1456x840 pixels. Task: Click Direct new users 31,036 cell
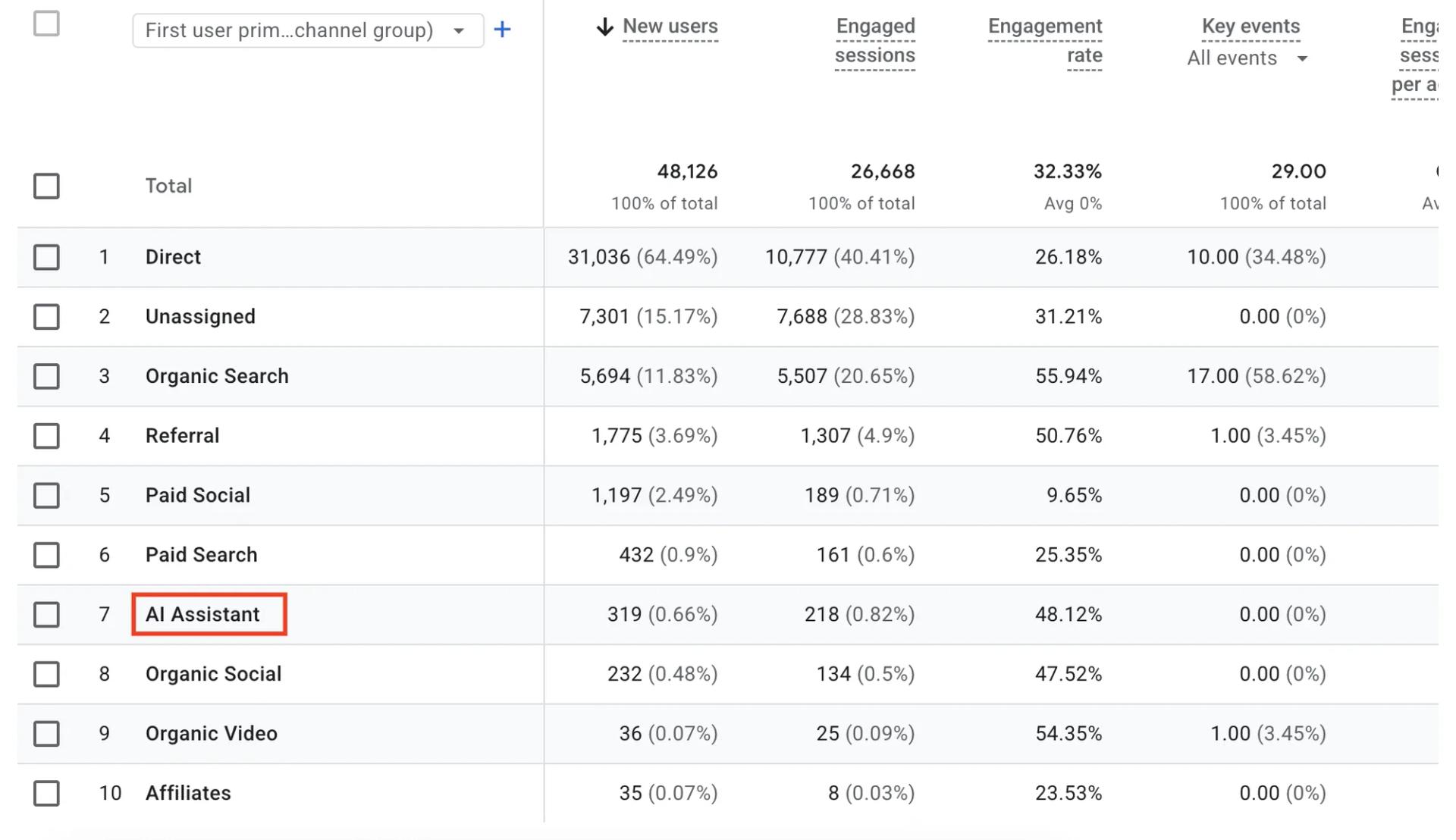click(x=642, y=257)
